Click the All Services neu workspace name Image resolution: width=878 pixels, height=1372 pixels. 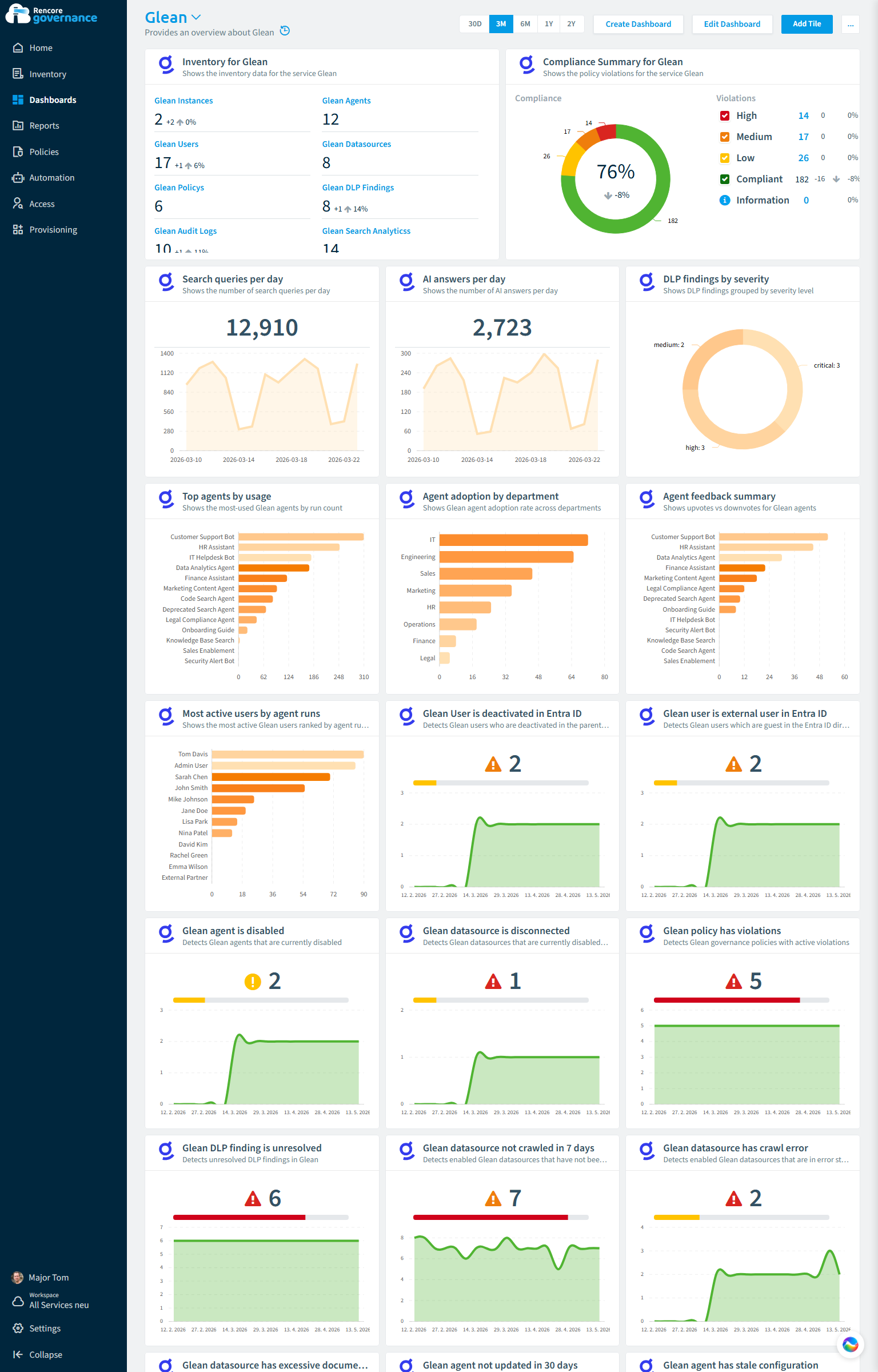tap(59, 1305)
